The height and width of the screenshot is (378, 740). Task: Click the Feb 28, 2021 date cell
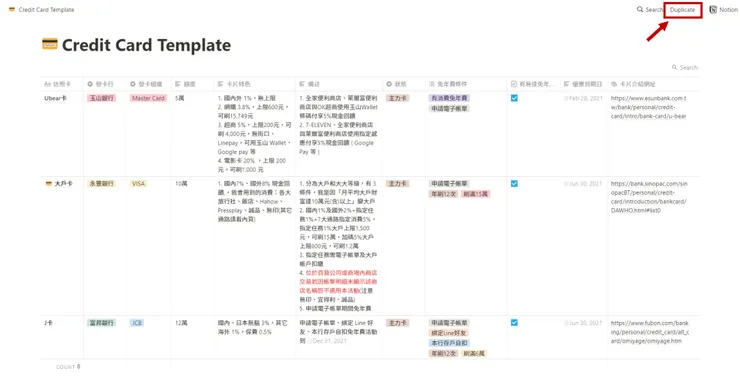(x=583, y=98)
